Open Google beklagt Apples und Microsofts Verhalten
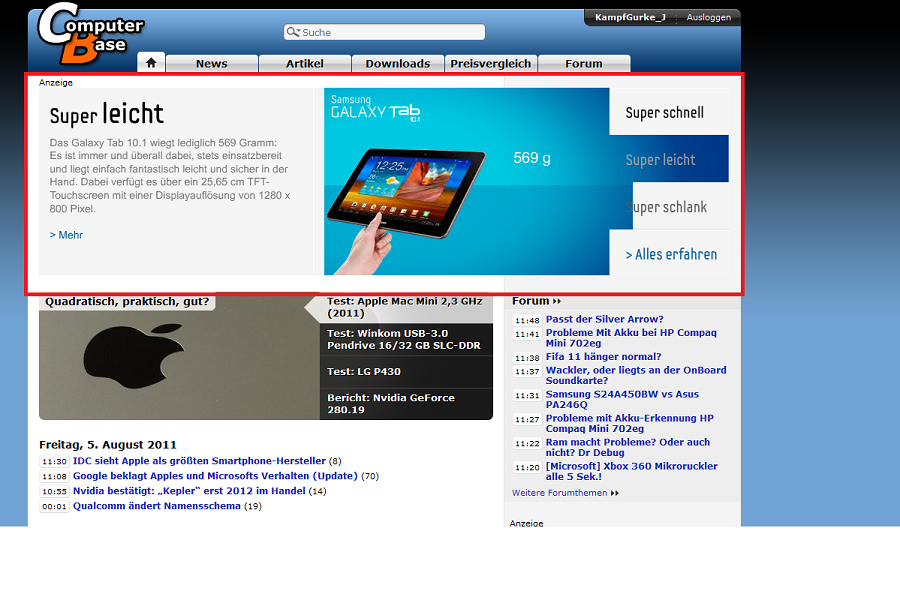The width and height of the screenshot is (900, 600). pos(215,475)
